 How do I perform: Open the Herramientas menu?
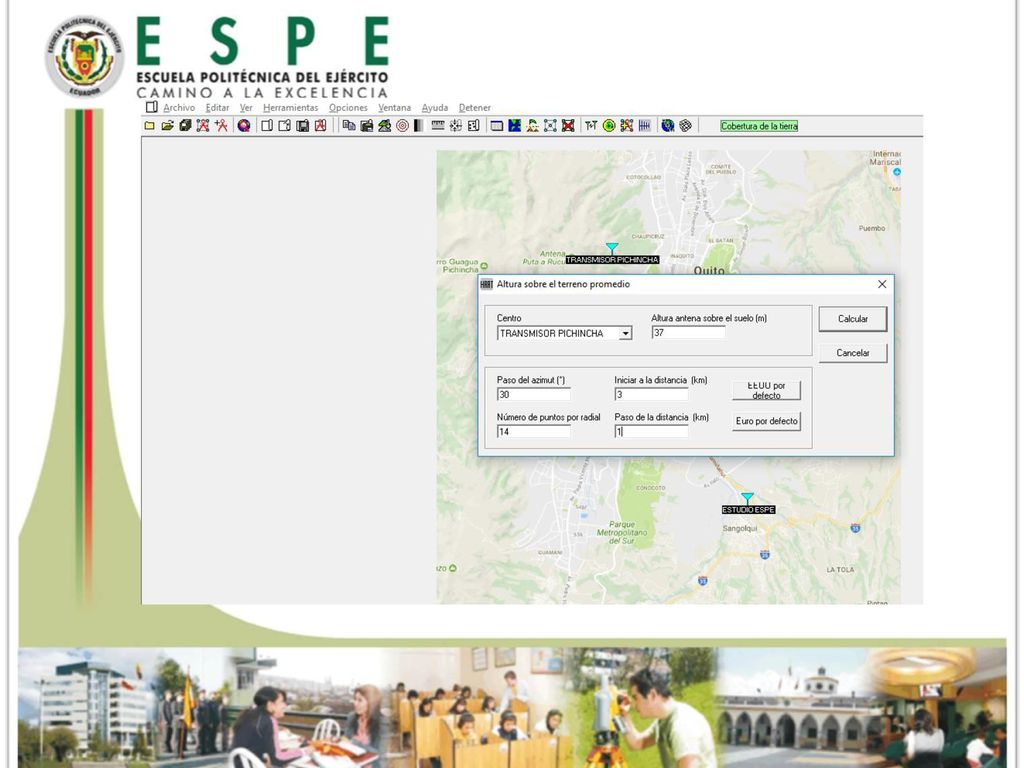(x=291, y=108)
